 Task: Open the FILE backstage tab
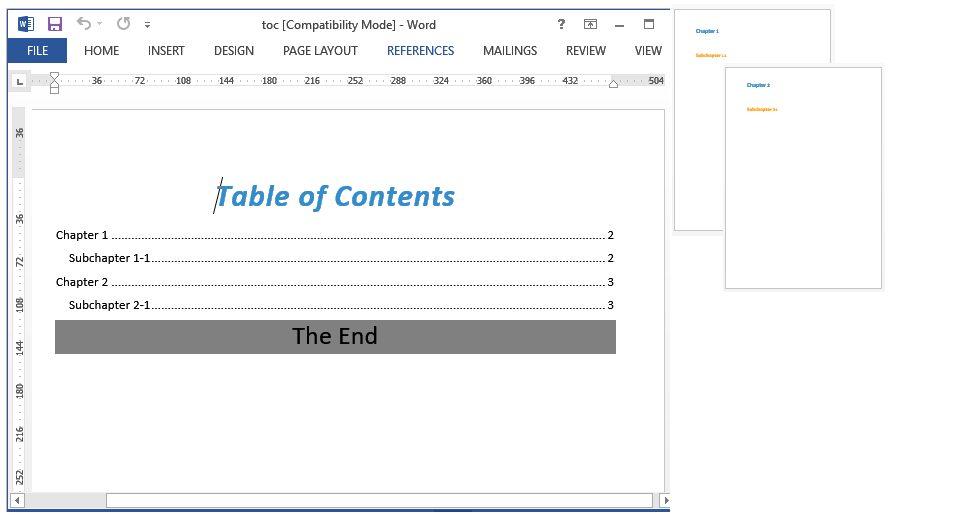point(37,50)
